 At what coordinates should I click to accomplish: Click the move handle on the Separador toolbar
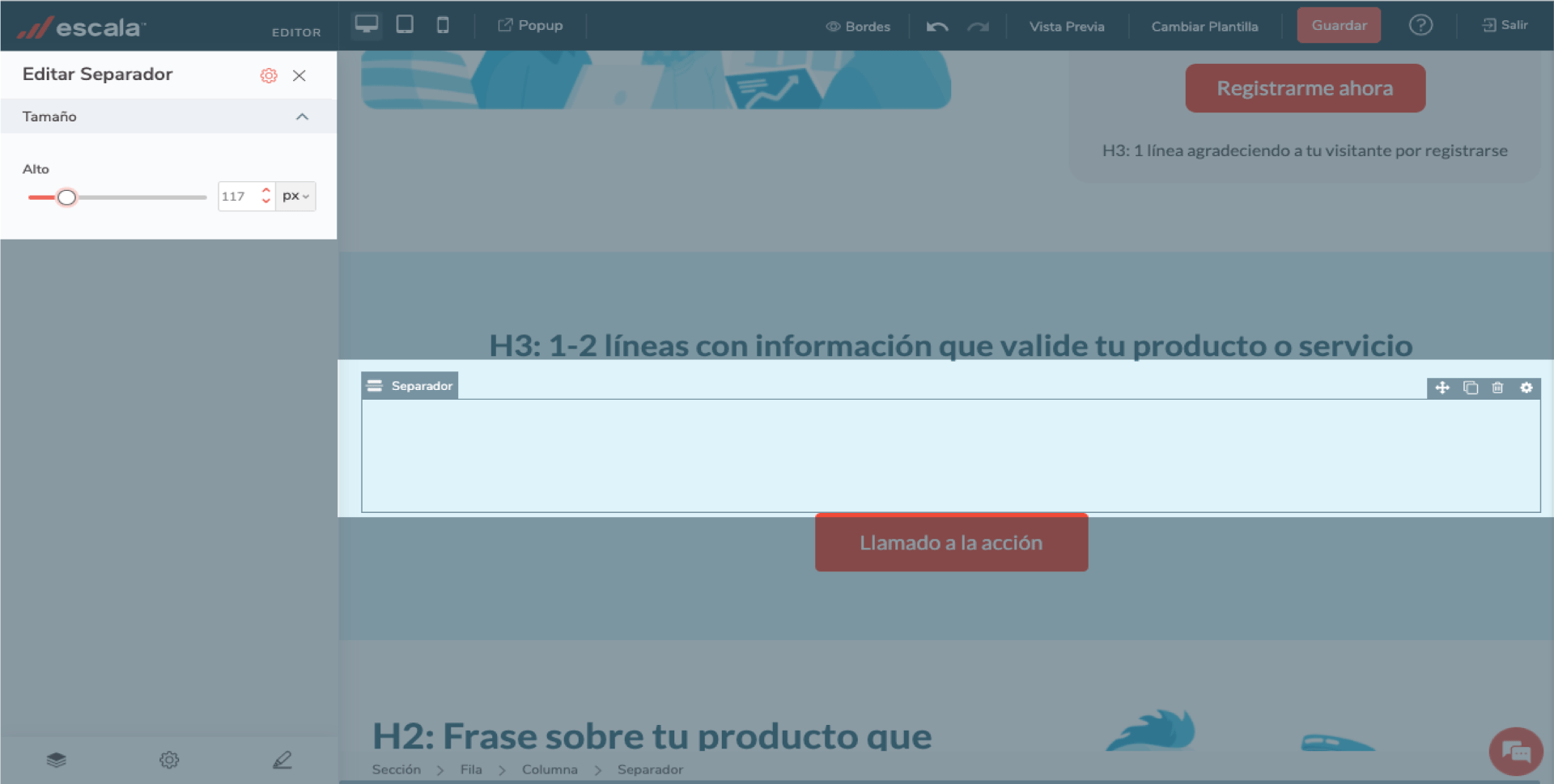pyautogui.click(x=1443, y=388)
